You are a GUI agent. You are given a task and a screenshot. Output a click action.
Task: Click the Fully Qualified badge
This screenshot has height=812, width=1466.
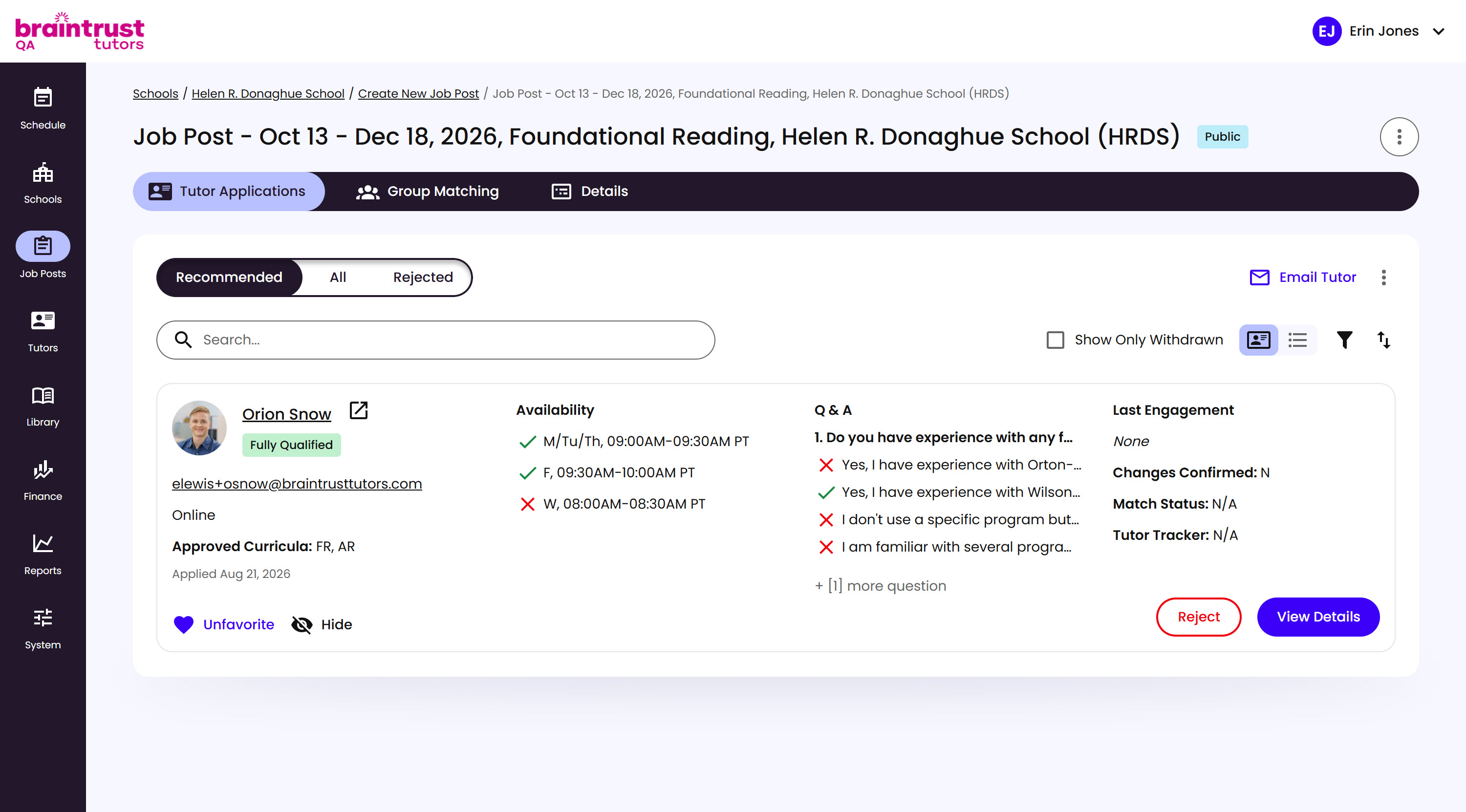291,445
